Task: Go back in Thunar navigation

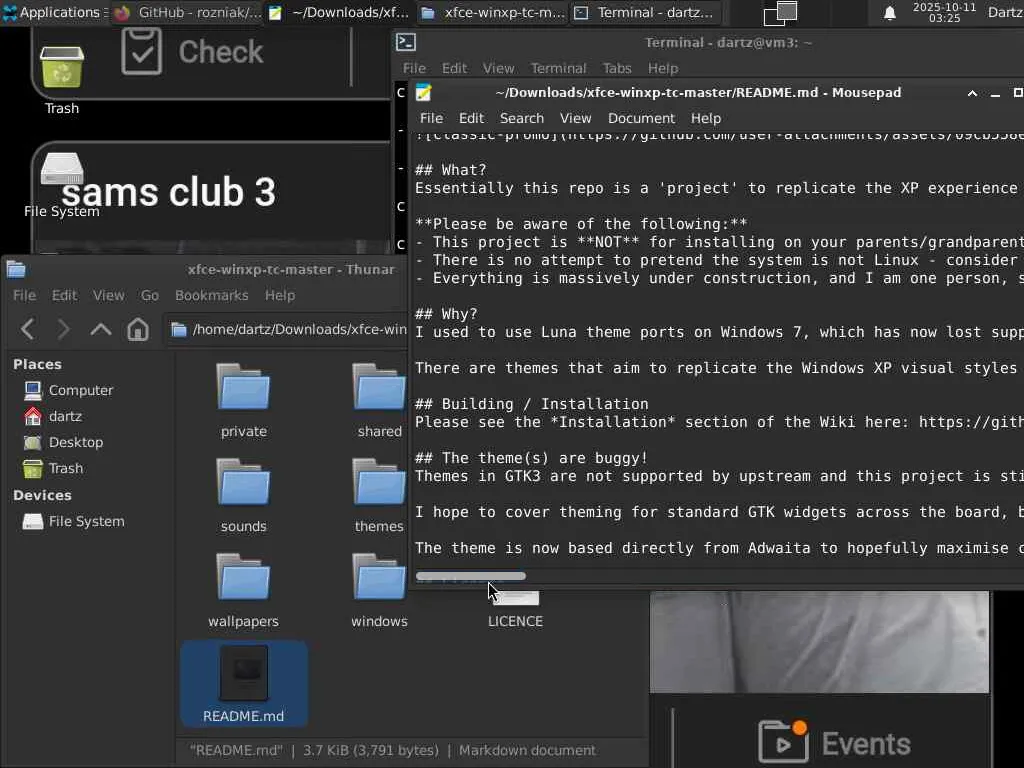Action: click(x=27, y=329)
